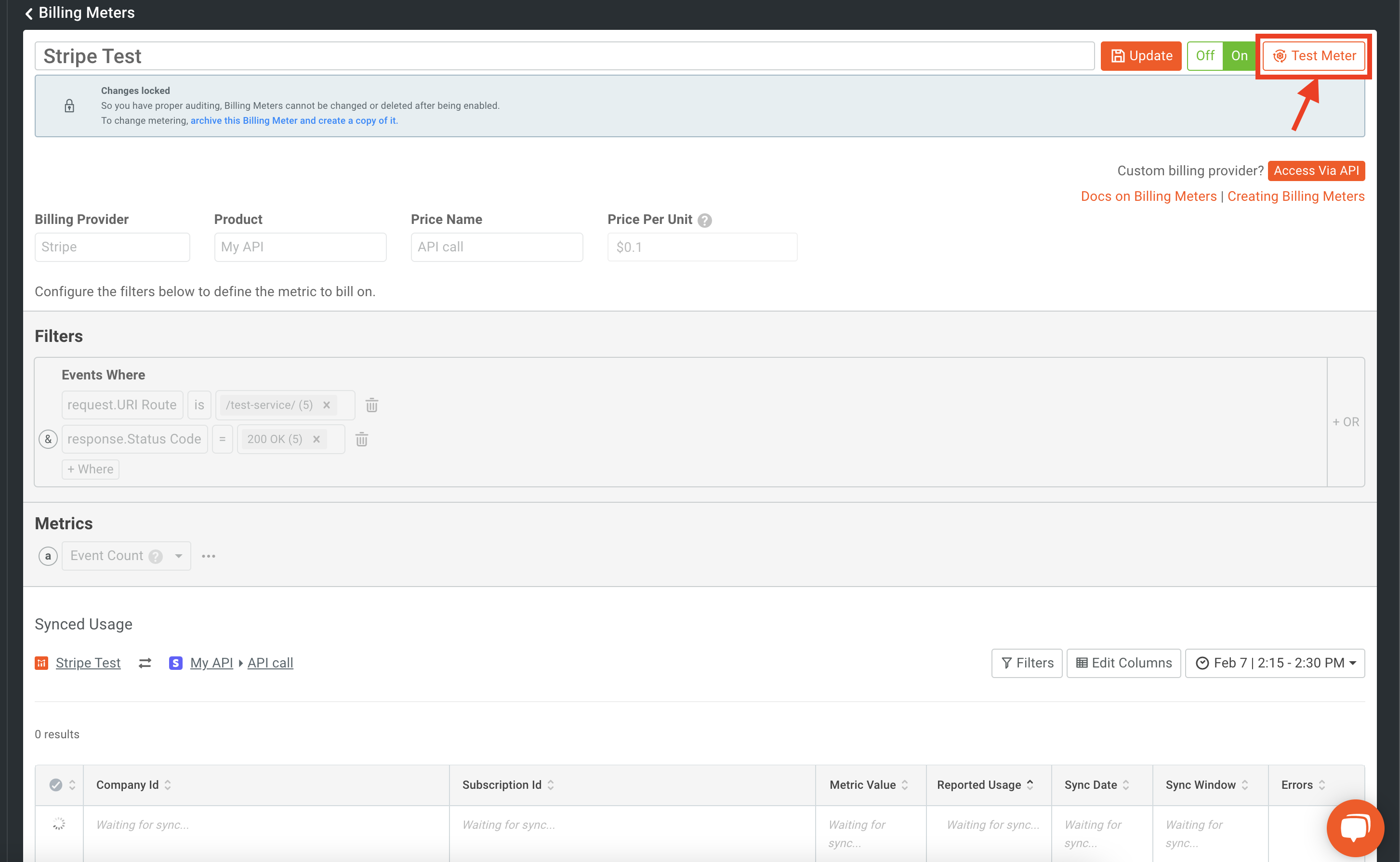
Task: Open the Feb 7 time range dropdown
Action: coord(1275,663)
